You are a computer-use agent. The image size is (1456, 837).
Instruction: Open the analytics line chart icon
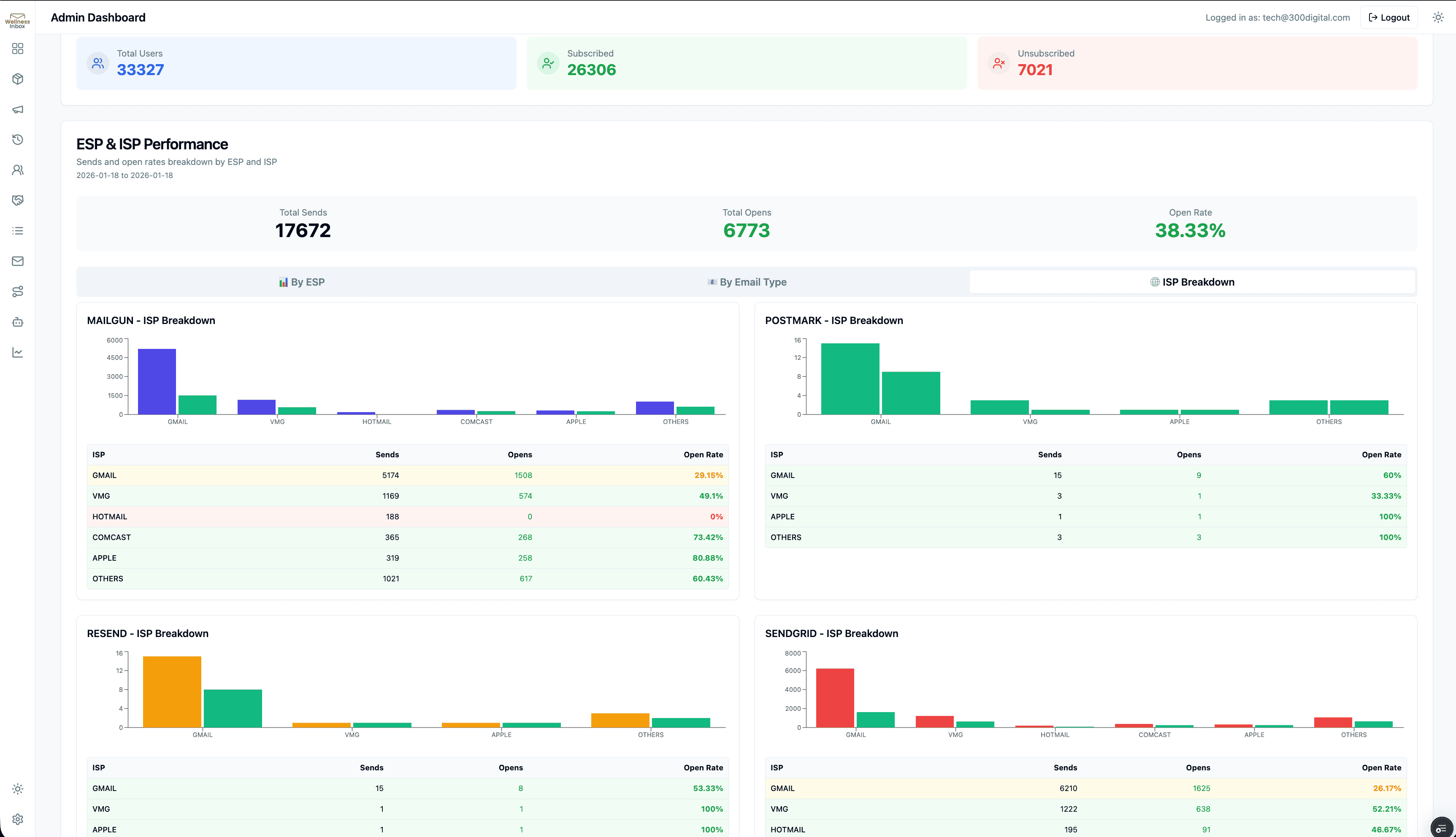pos(18,352)
